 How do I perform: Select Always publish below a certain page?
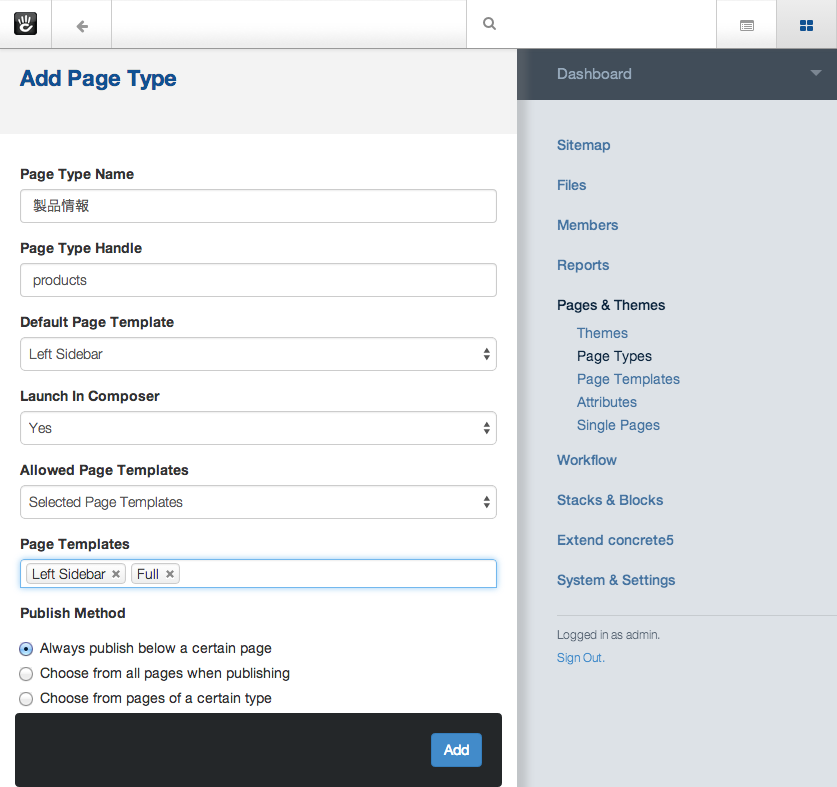(26, 649)
